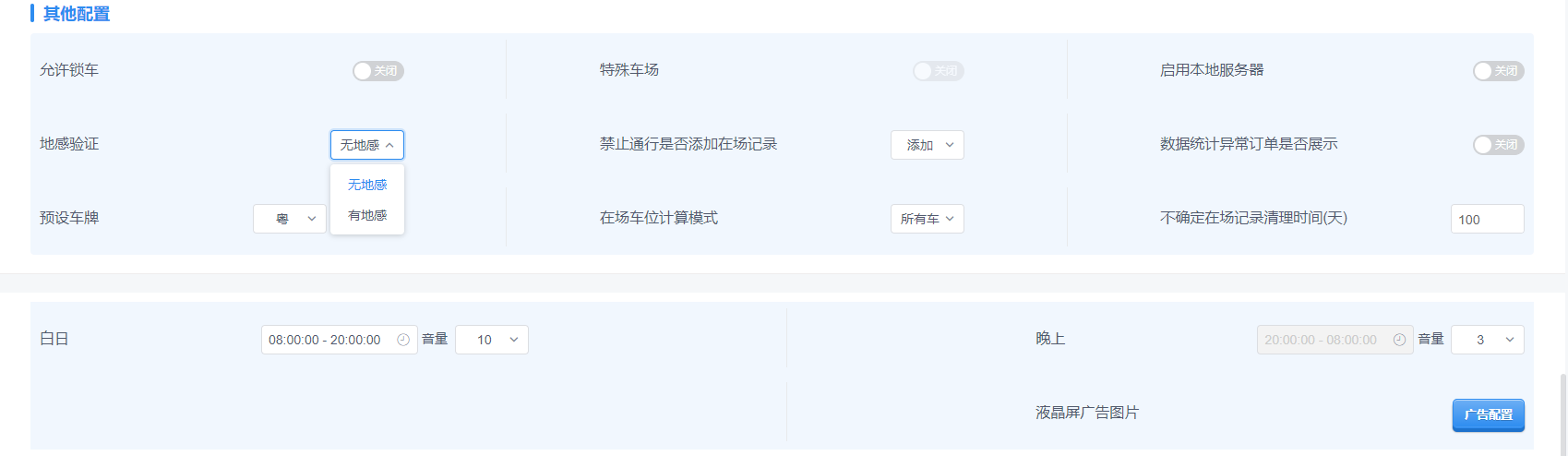Click the 预设车牌 label
The width and height of the screenshot is (1568, 456).
69,218
